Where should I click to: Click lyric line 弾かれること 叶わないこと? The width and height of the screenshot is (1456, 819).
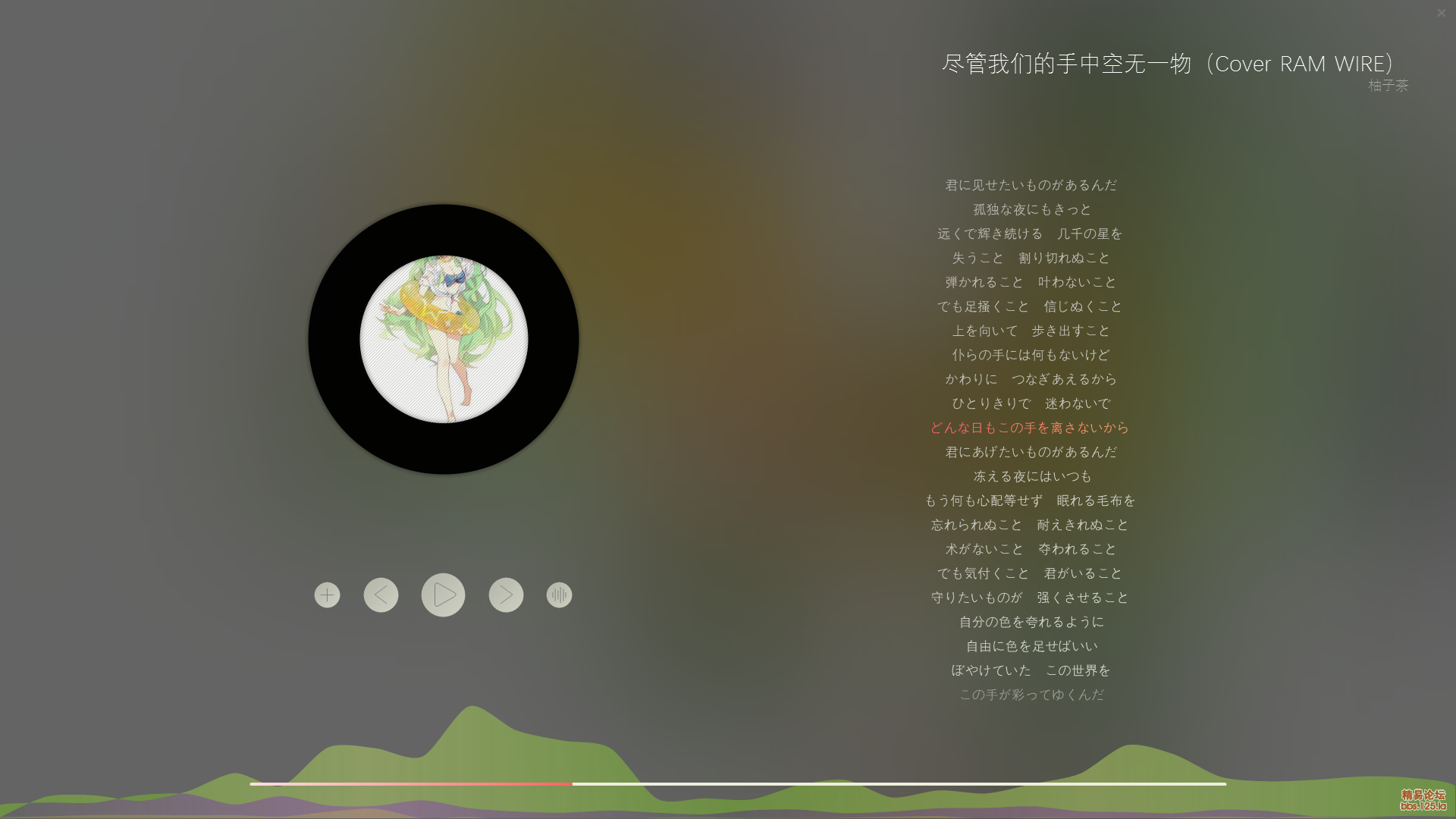click(x=1031, y=282)
